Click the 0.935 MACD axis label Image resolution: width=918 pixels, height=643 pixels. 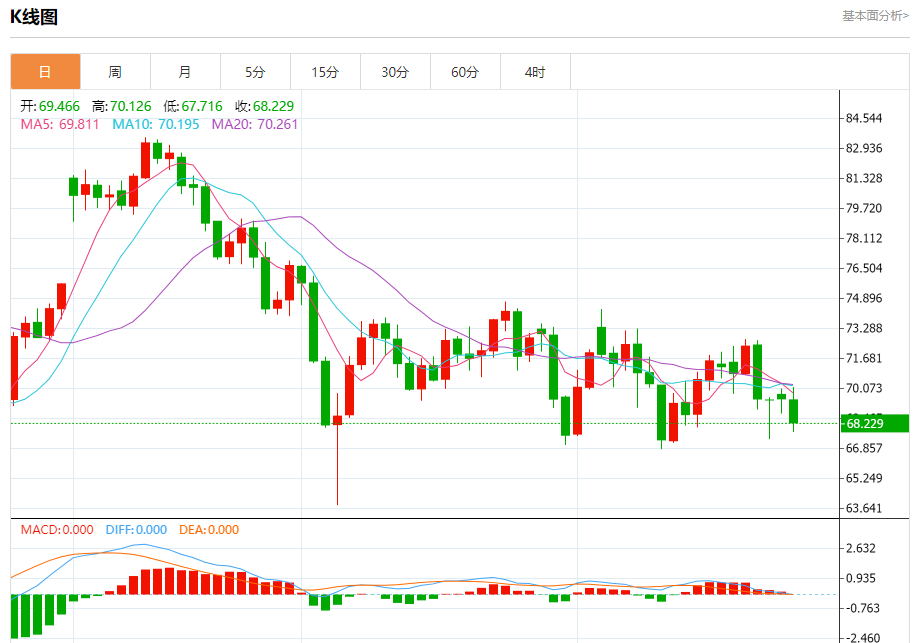click(x=861, y=578)
